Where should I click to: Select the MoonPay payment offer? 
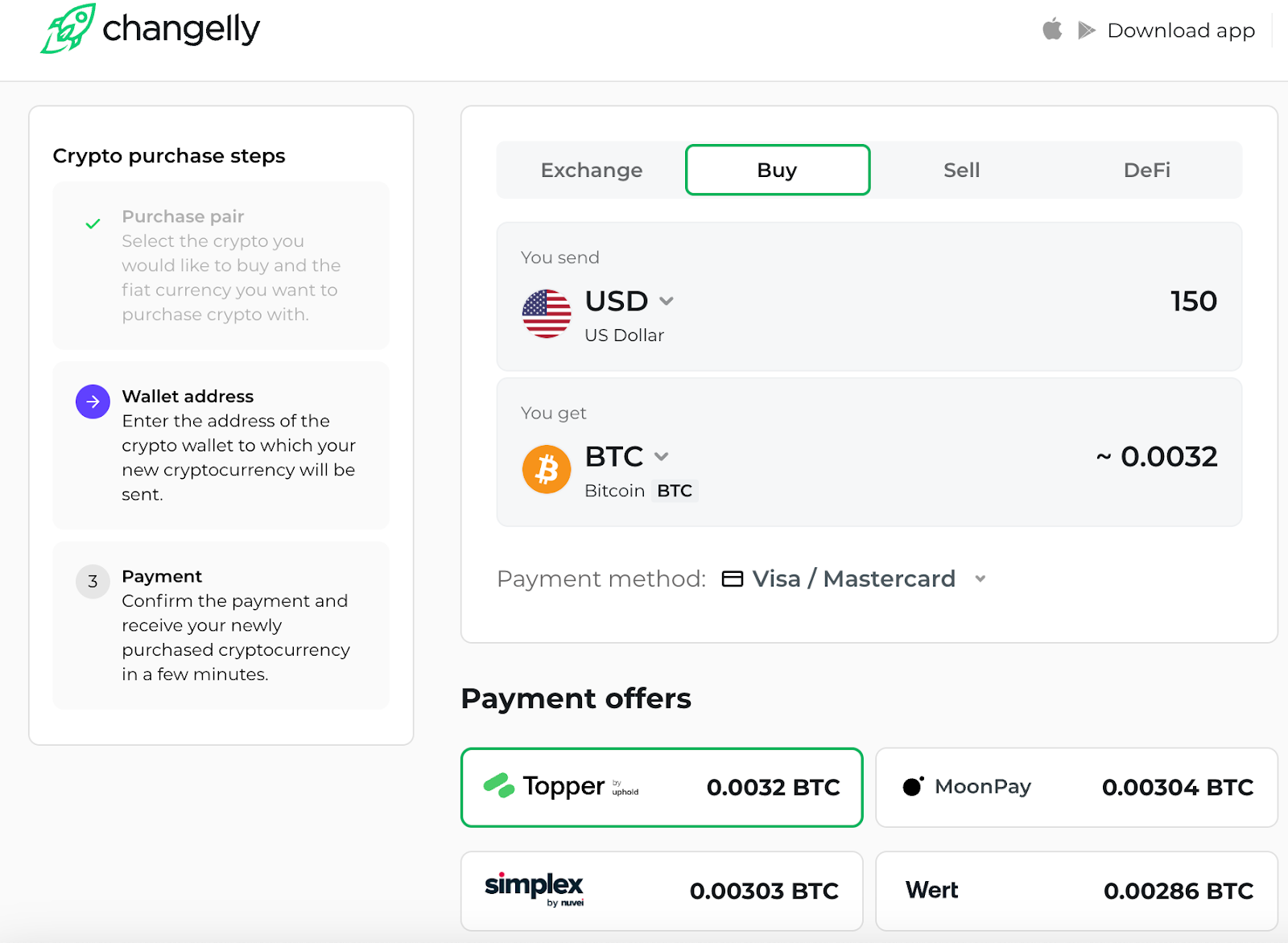1076,787
